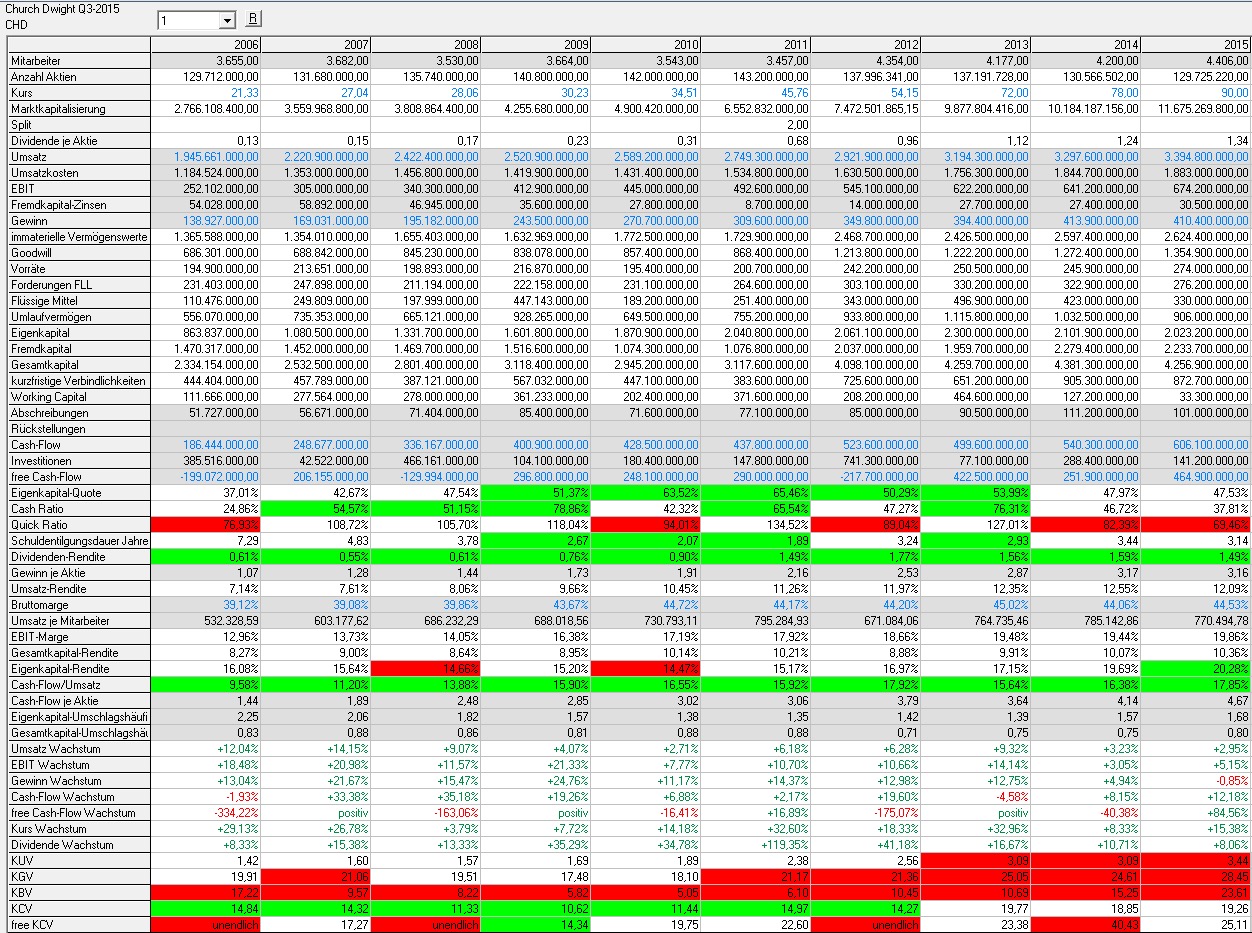Select the Eigenkapital-Quote row label

click(x=79, y=493)
